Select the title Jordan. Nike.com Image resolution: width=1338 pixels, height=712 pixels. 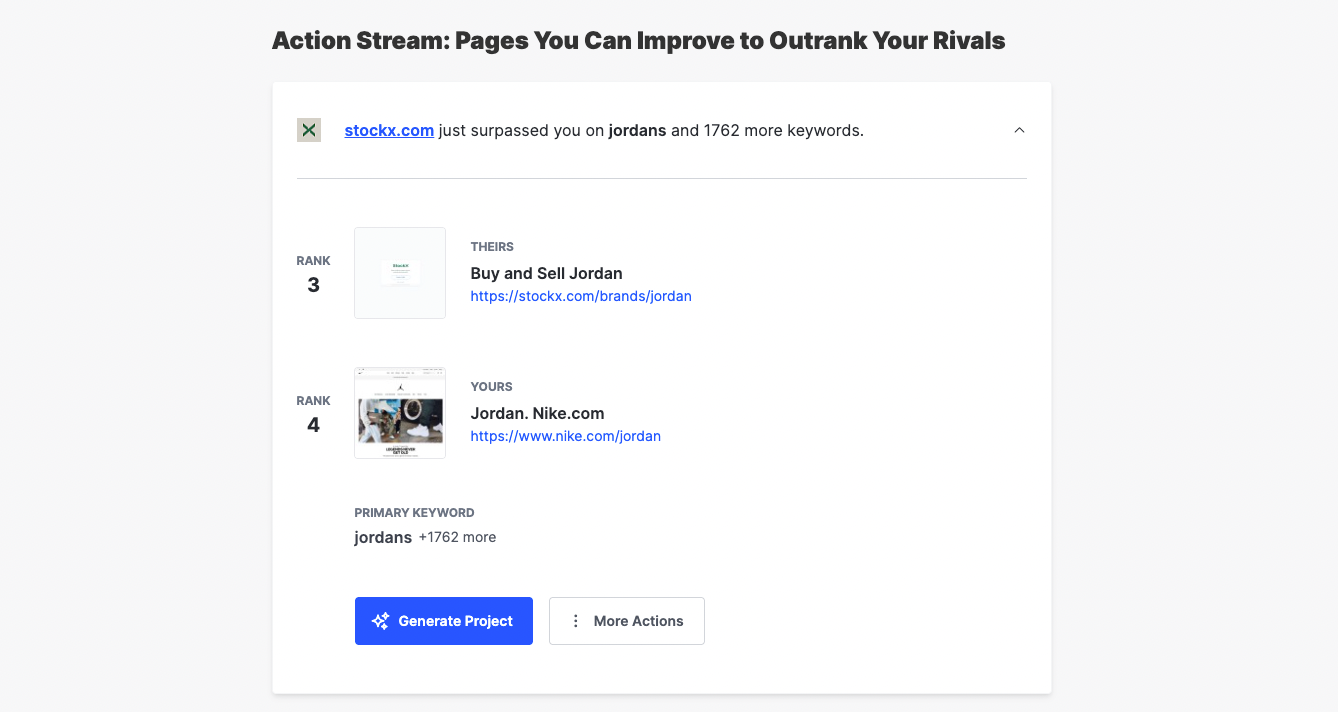pyautogui.click(x=537, y=413)
